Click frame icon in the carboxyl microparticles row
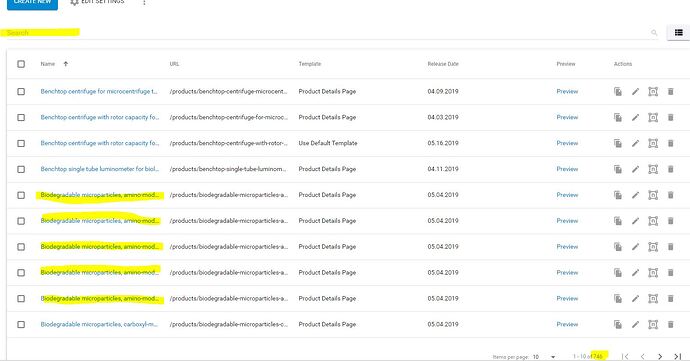Screen dimensions: 690x361 coord(653,324)
